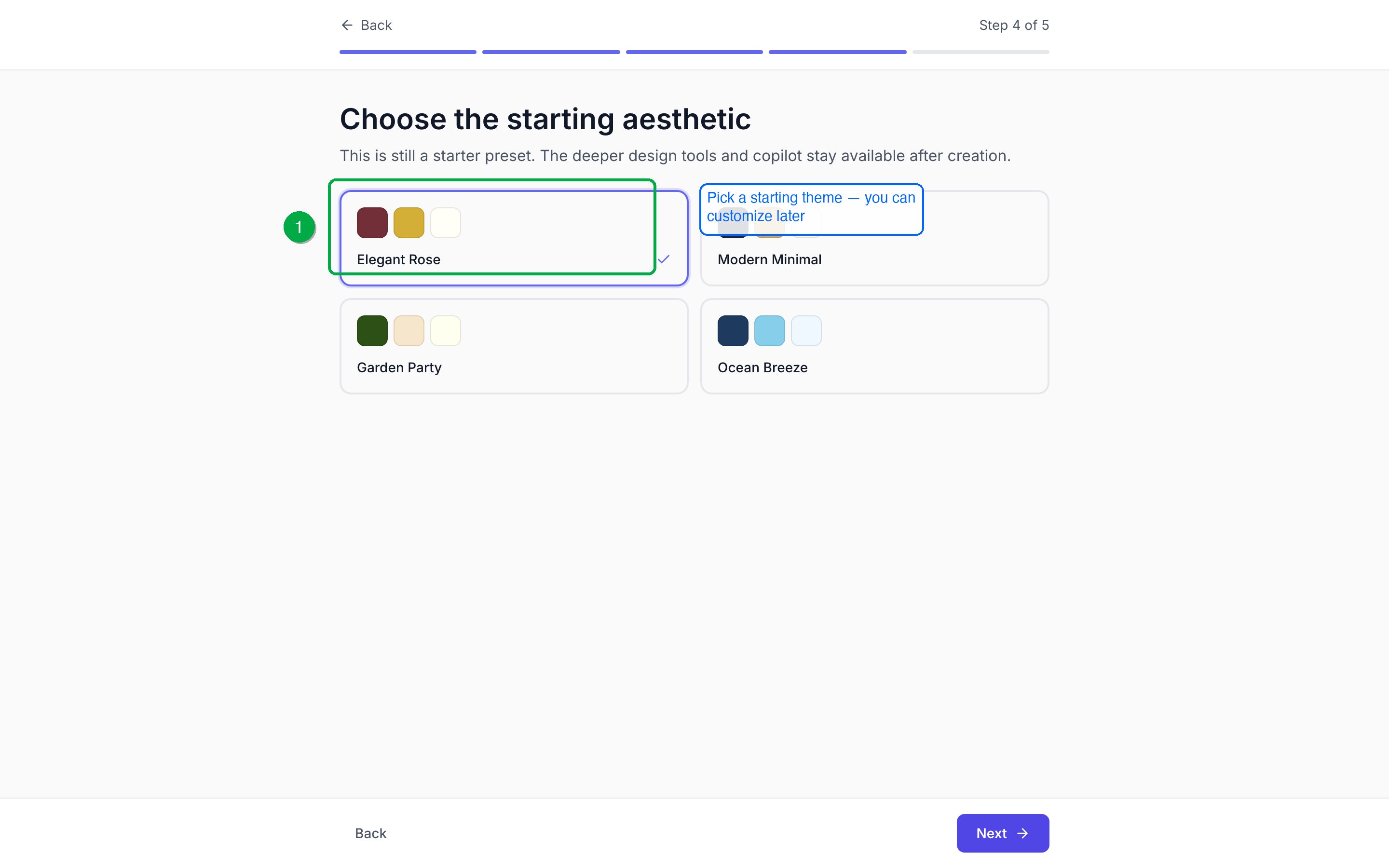Viewport: 1389px width, 868px height.
Task: Select the Modern Minimal theme
Action: pyautogui.click(x=873, y=259)
